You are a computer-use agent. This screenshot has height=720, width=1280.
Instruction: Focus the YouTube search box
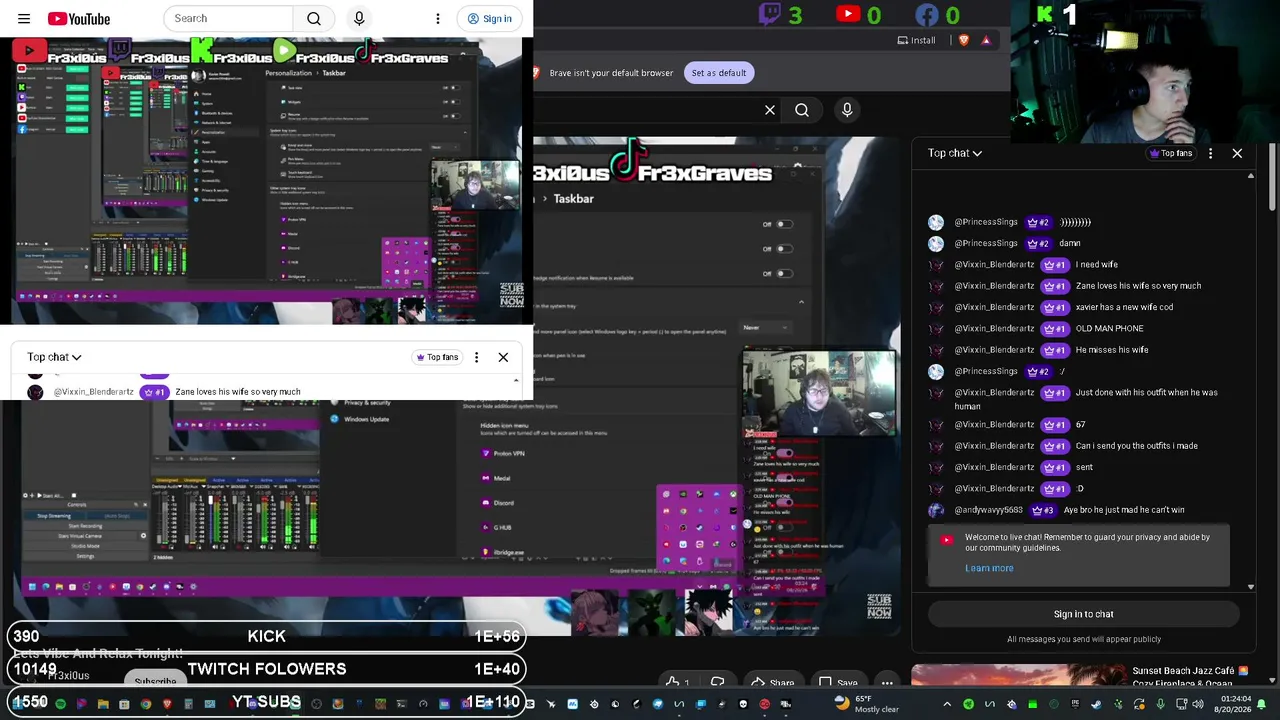point(229,18)
